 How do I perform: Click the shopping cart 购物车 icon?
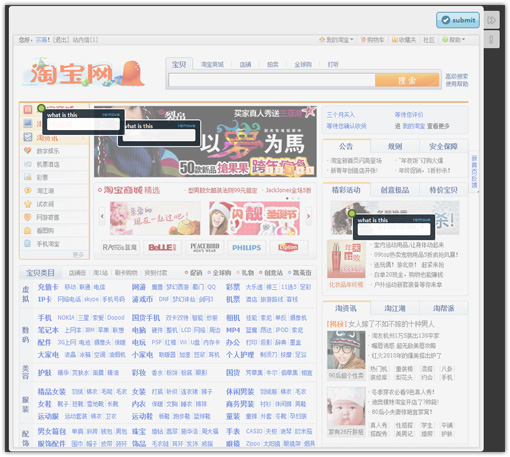[x=363, y=40]
